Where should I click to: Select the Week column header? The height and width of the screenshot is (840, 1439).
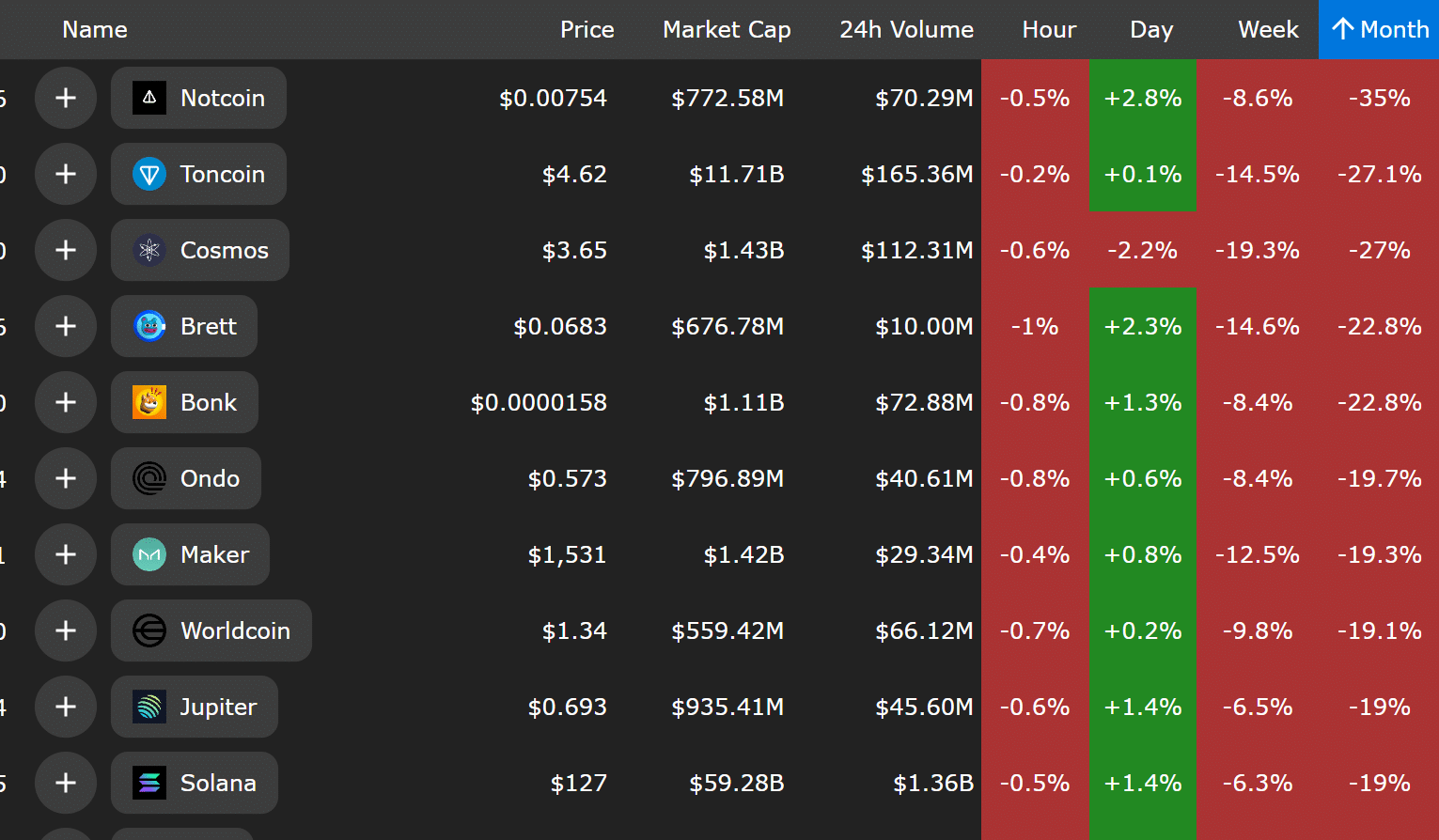1268,29
